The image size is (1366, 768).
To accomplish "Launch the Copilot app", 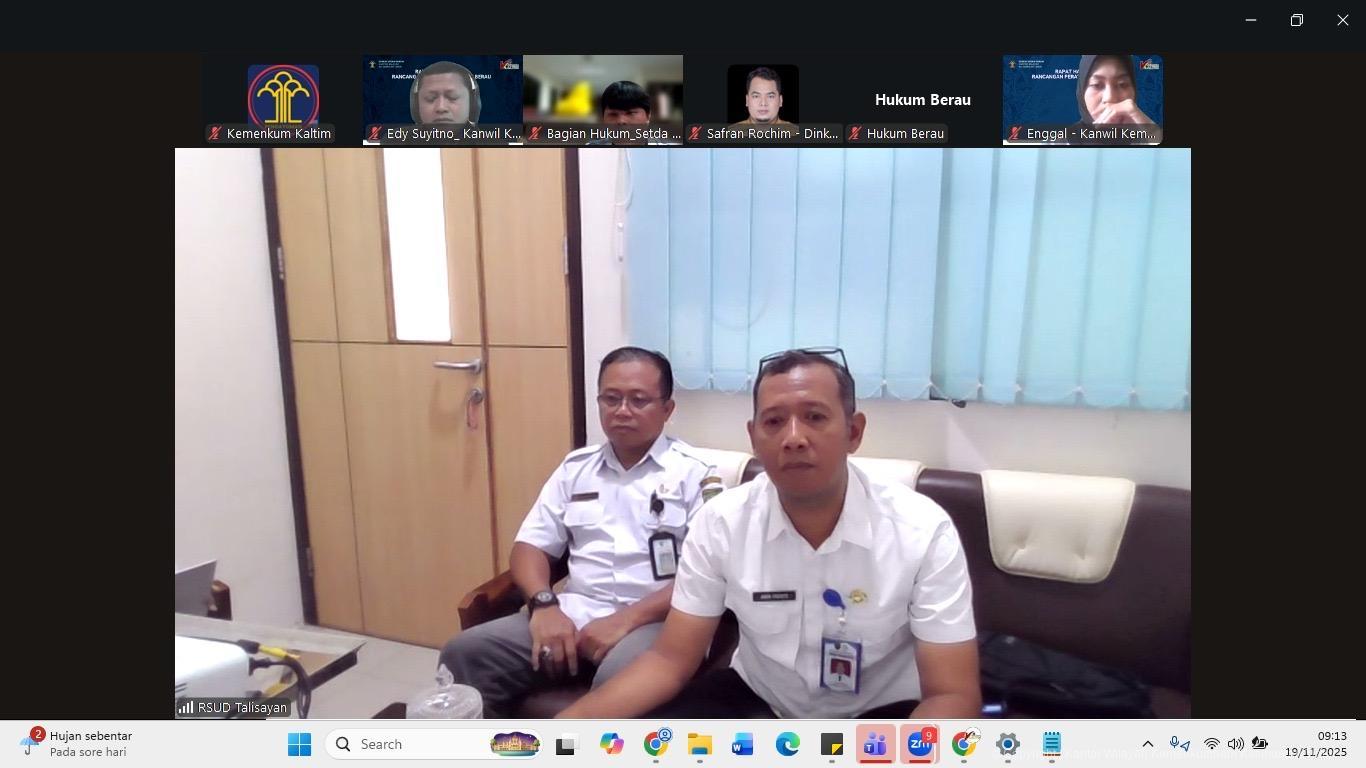I will 611,744.
